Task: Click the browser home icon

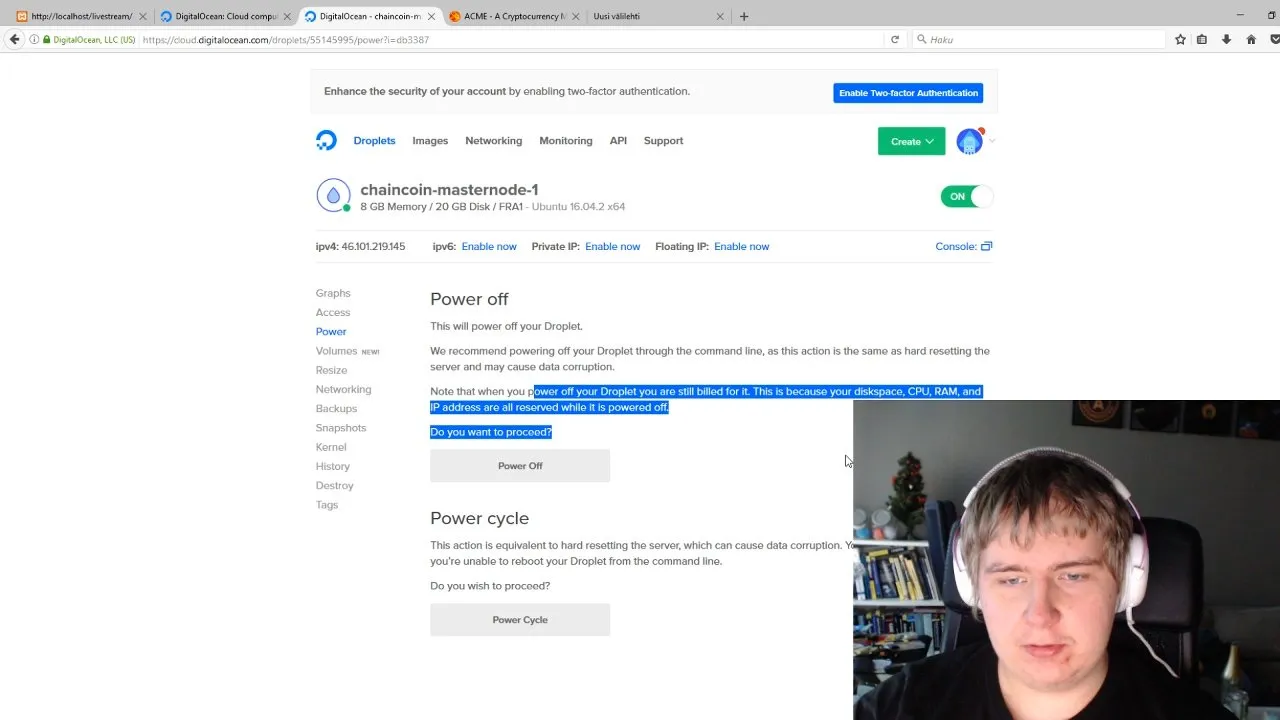Action: (x=1251, y=39)
